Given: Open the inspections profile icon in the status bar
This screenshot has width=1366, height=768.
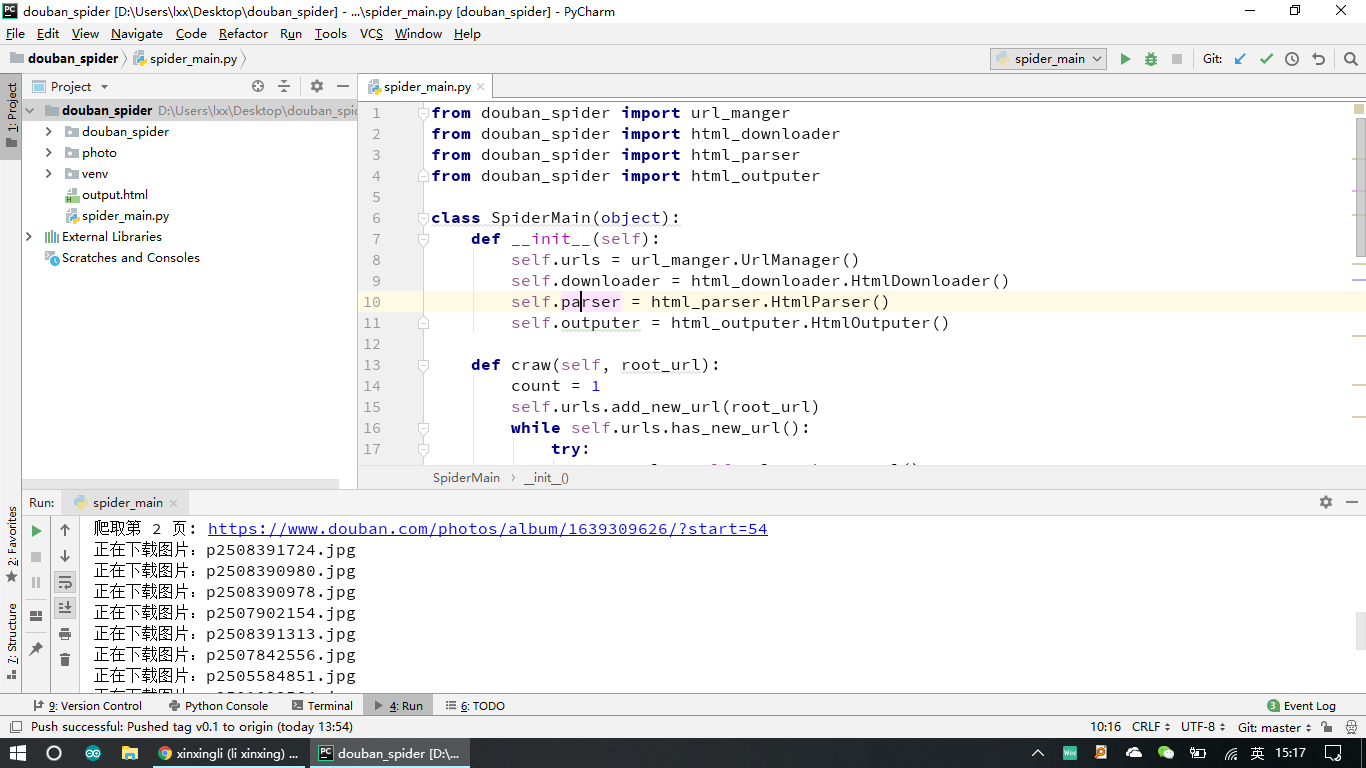Looking at the screenshot, I should point(1350,727).
